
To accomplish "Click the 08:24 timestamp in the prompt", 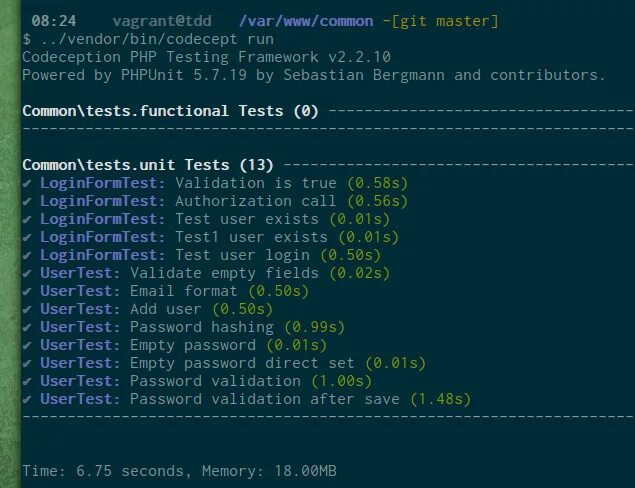I will 54,21.
